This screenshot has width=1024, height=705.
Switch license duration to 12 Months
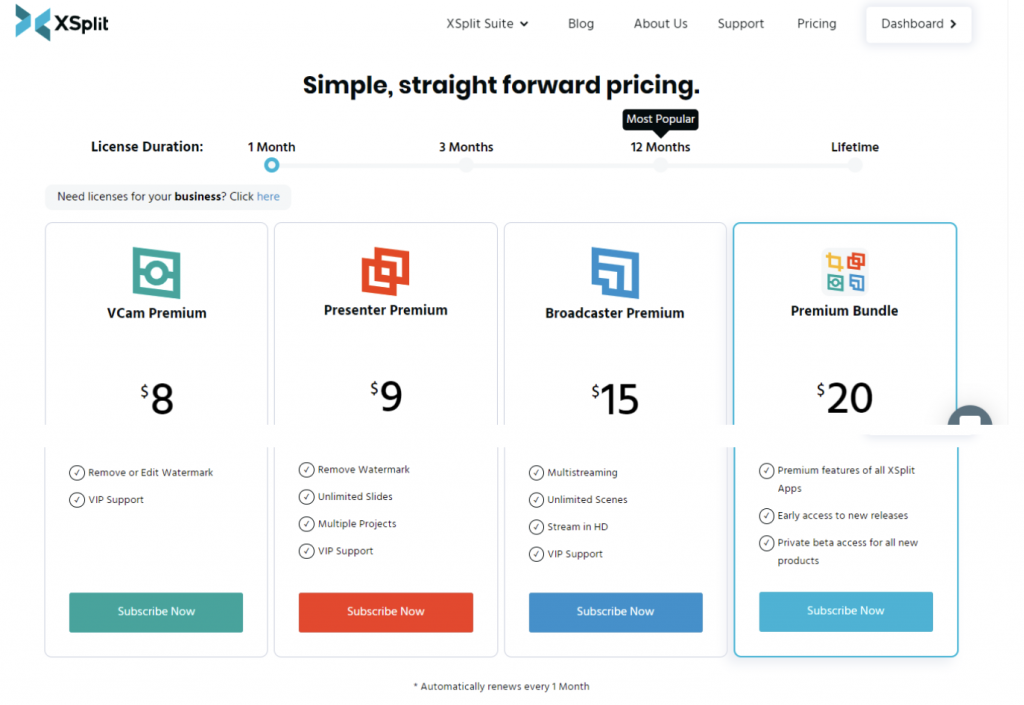point(660,165)
